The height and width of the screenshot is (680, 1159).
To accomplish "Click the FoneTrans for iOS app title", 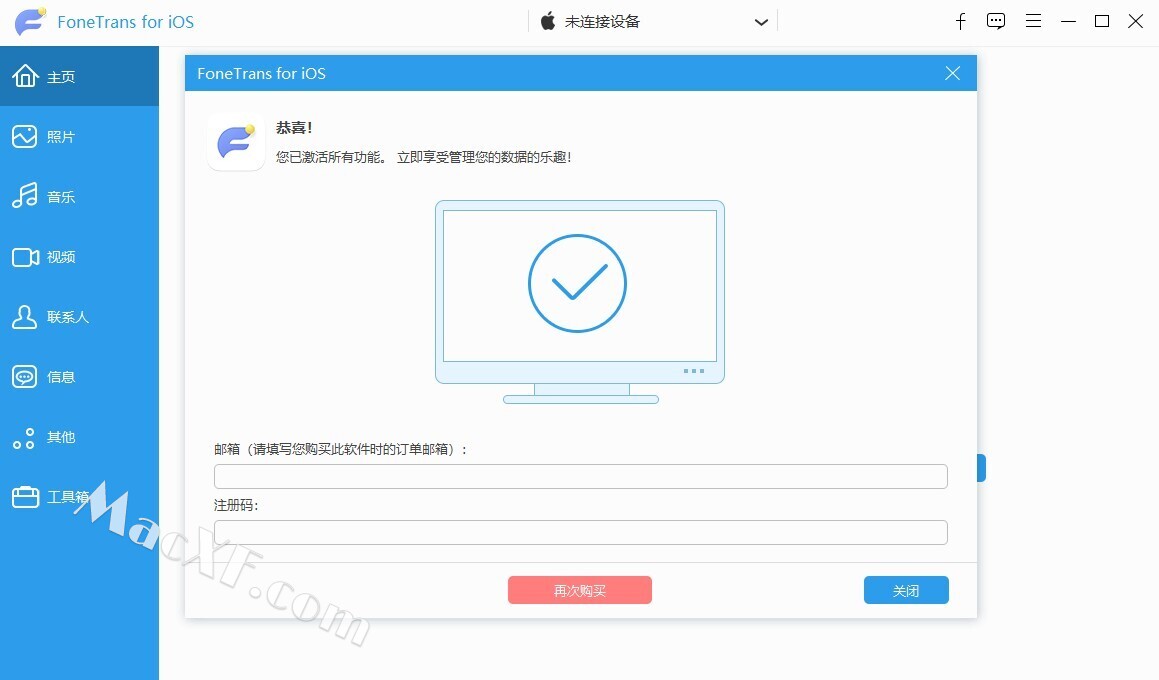I will tap(126, 22).
